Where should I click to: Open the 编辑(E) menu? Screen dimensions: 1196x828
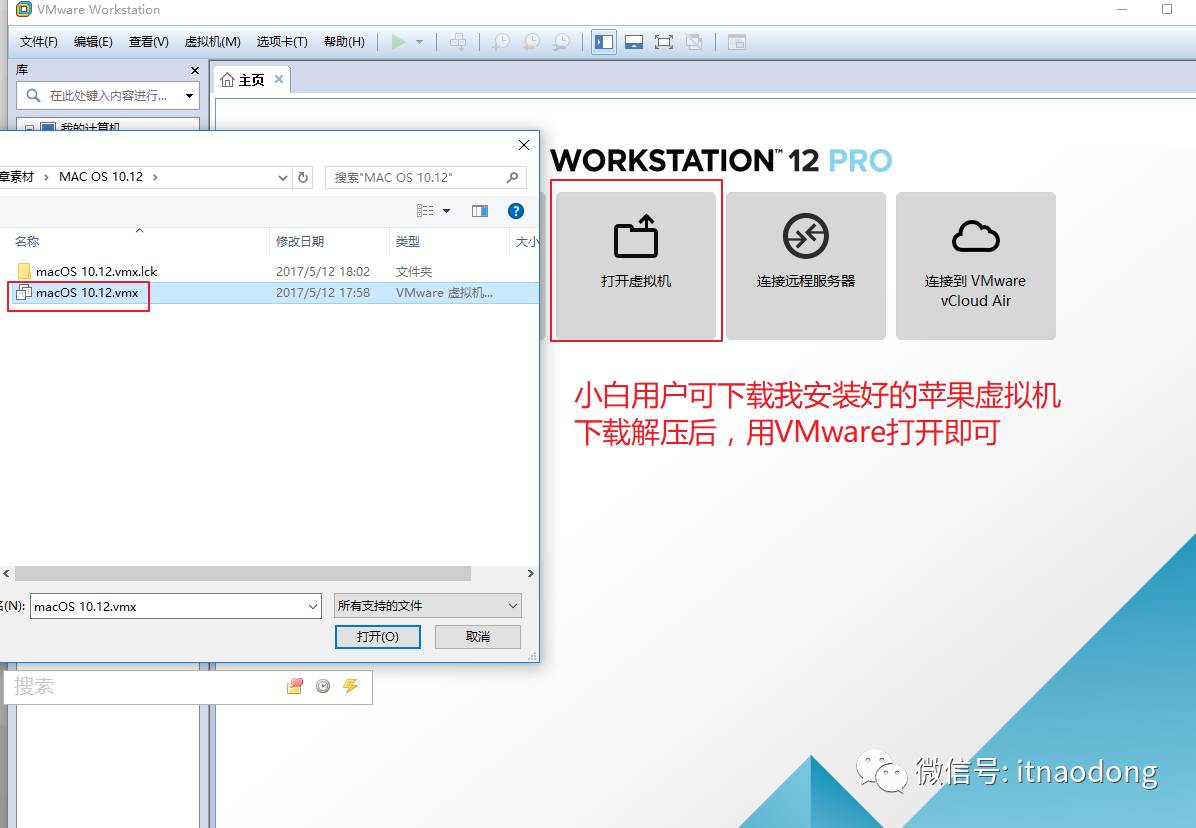pyautogui.click(x=93, y=42)
